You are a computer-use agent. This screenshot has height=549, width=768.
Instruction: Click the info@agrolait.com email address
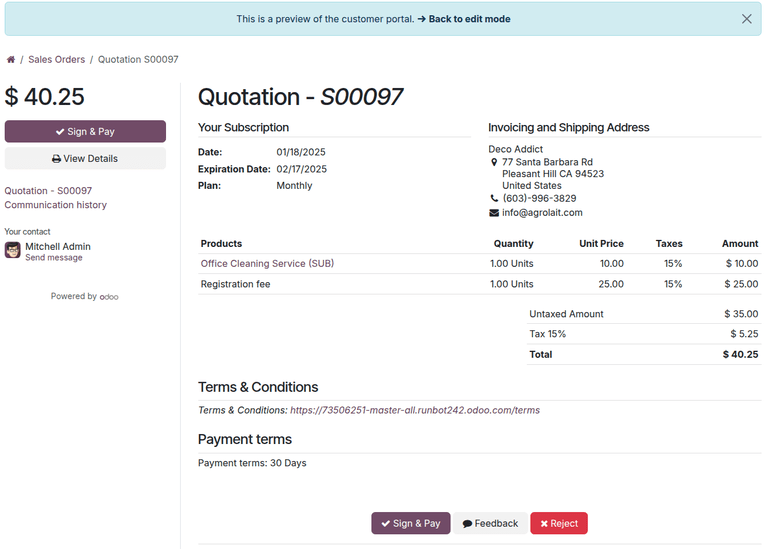click(542, 213)
